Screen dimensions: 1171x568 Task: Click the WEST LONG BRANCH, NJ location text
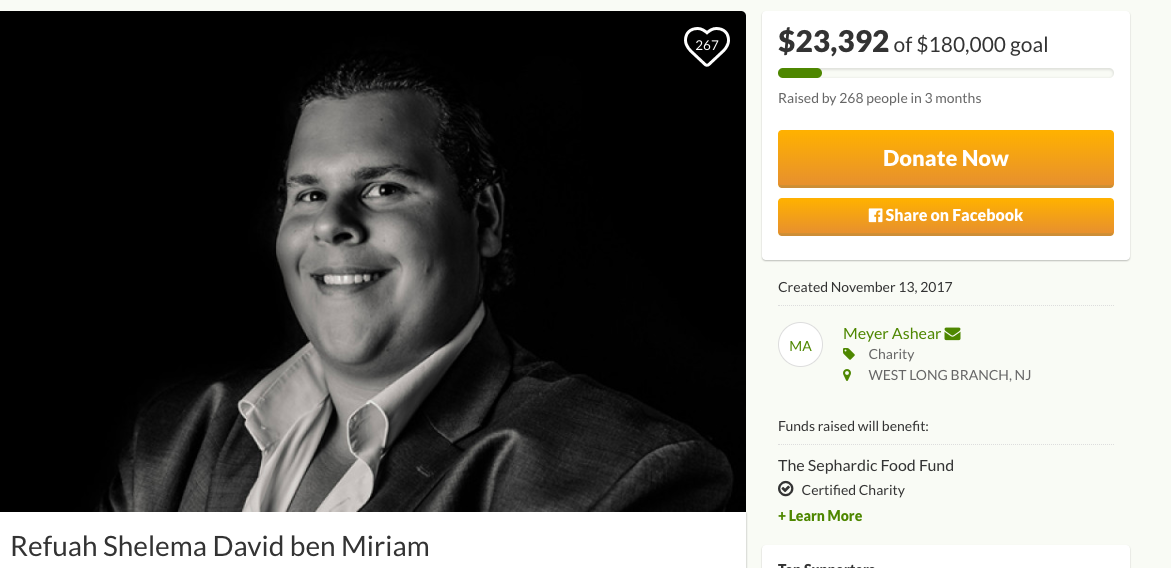[949, 375]
